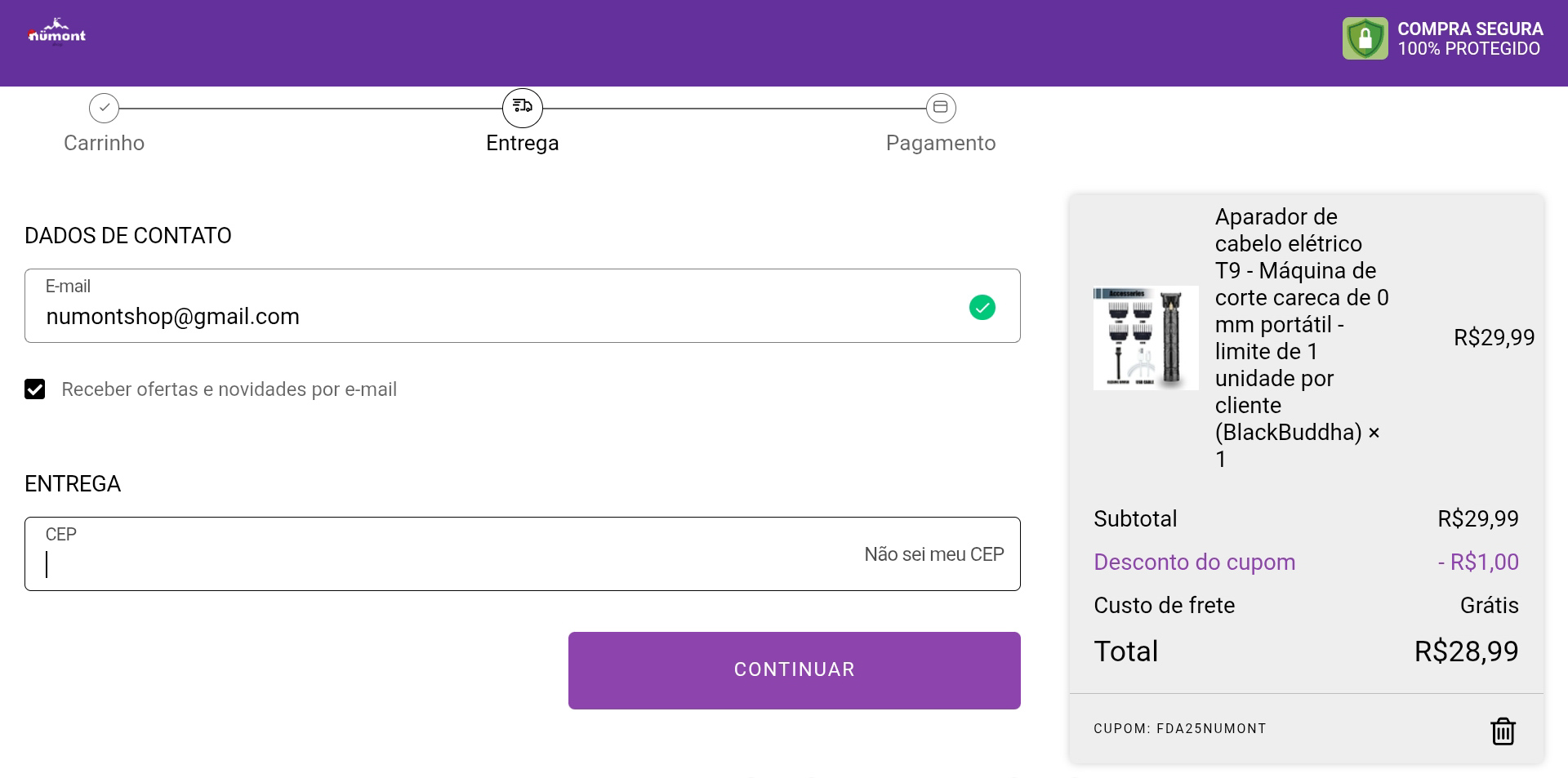Click the FDA25NUMONT coupon code text
1568x778 pixels.
tap(1211, 729)
